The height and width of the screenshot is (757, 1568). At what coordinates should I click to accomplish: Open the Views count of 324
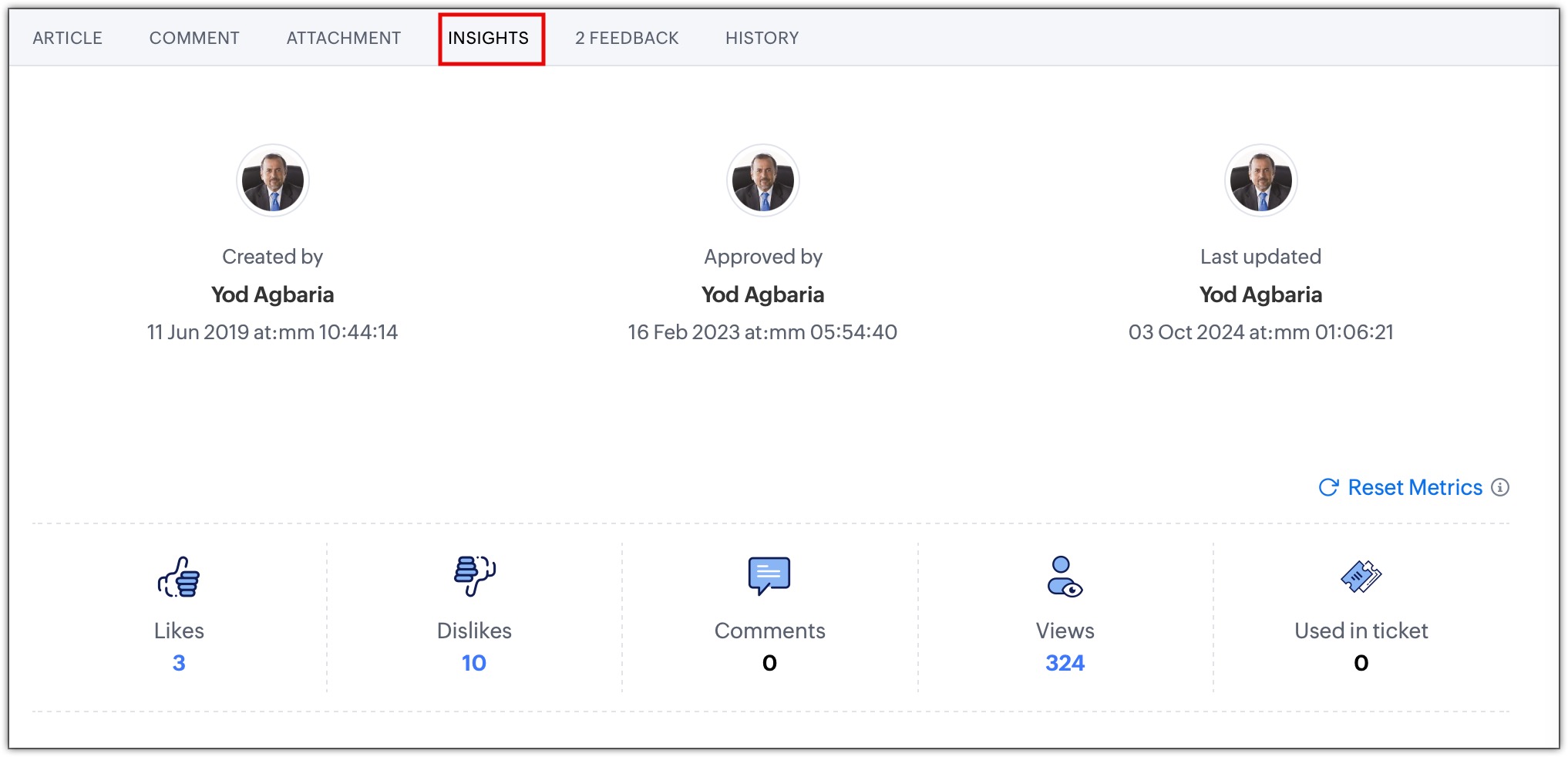tap(1065, 663)
